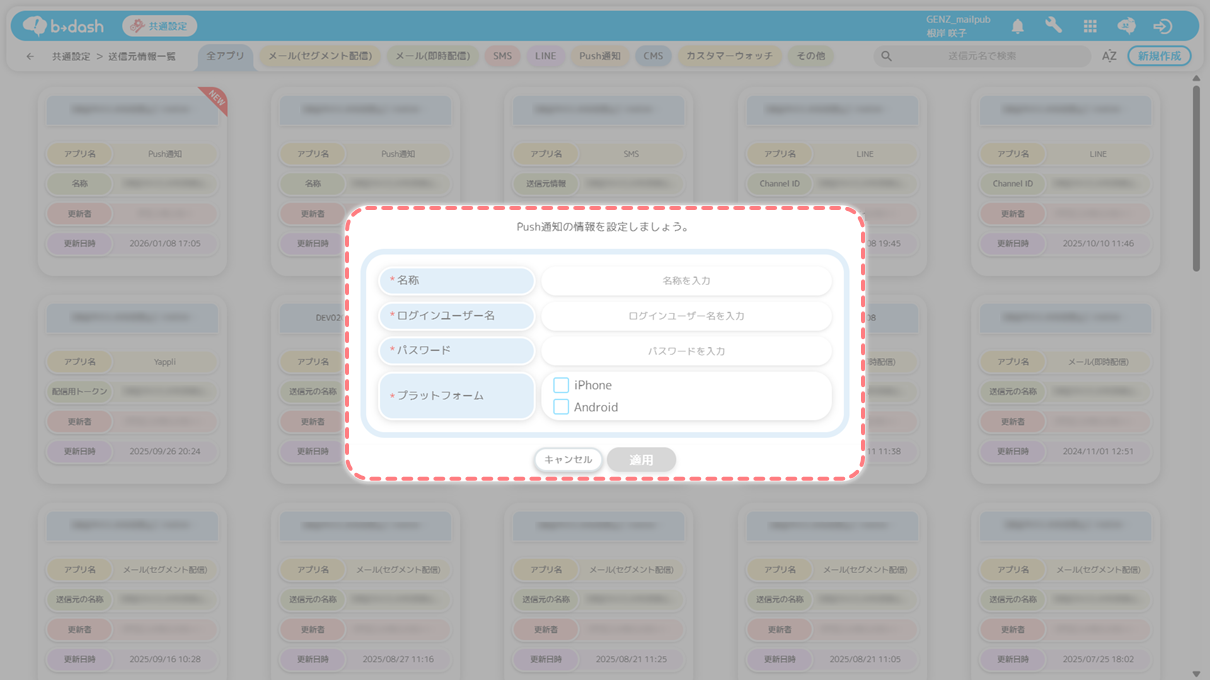Click the logout arrow icon
1210x680 pixels.
(1162, 26)
